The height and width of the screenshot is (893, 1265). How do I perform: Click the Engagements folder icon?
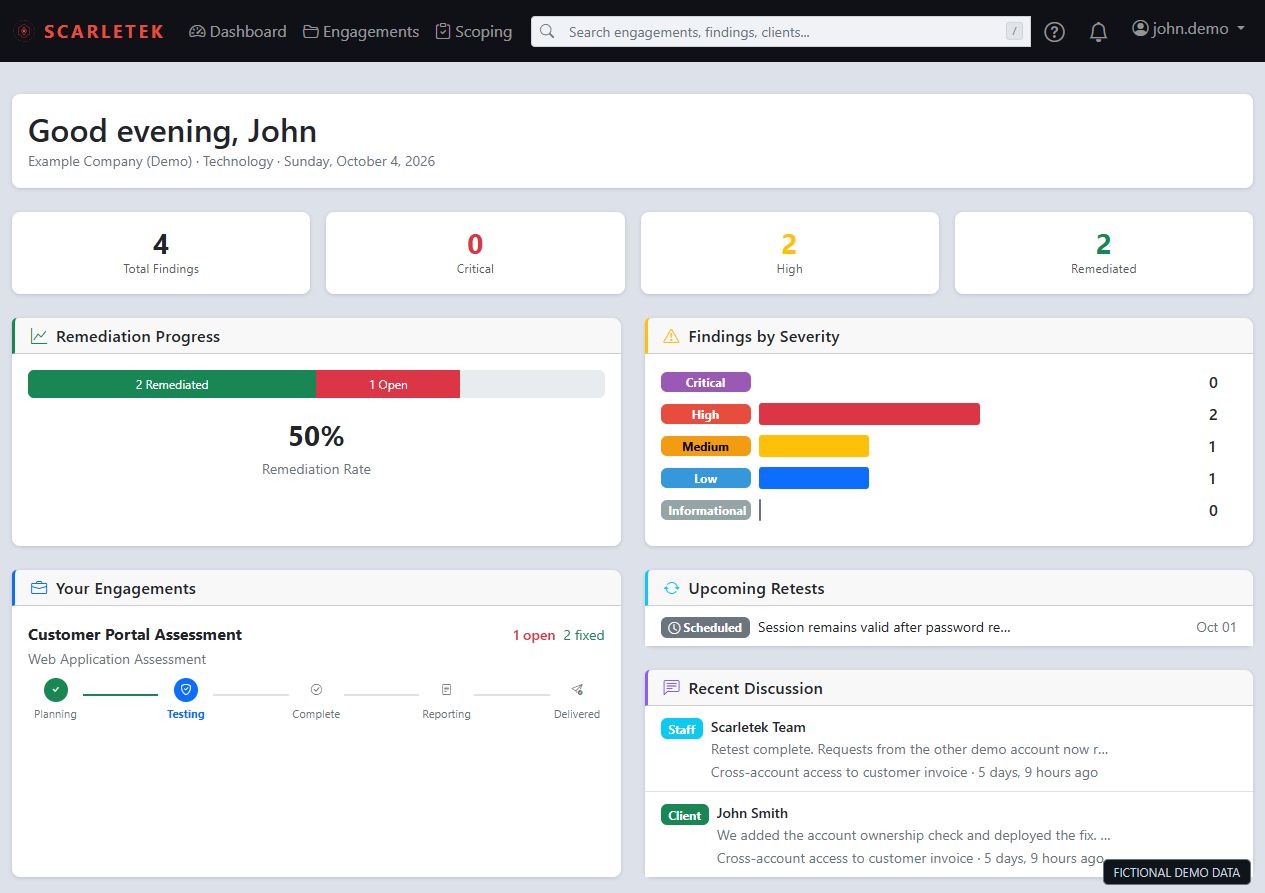click(x=311, y=32)
